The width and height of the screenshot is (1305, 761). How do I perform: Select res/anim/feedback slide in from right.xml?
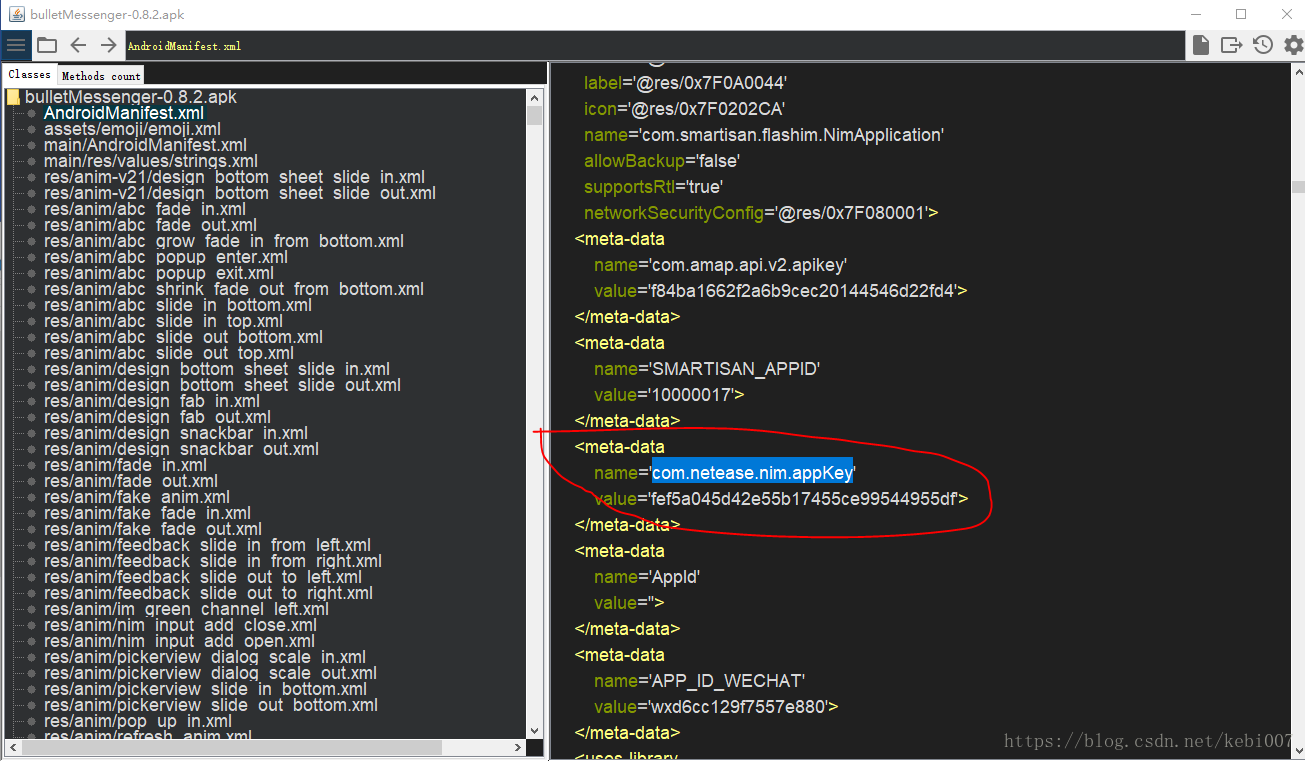click(x=213, y=561)
